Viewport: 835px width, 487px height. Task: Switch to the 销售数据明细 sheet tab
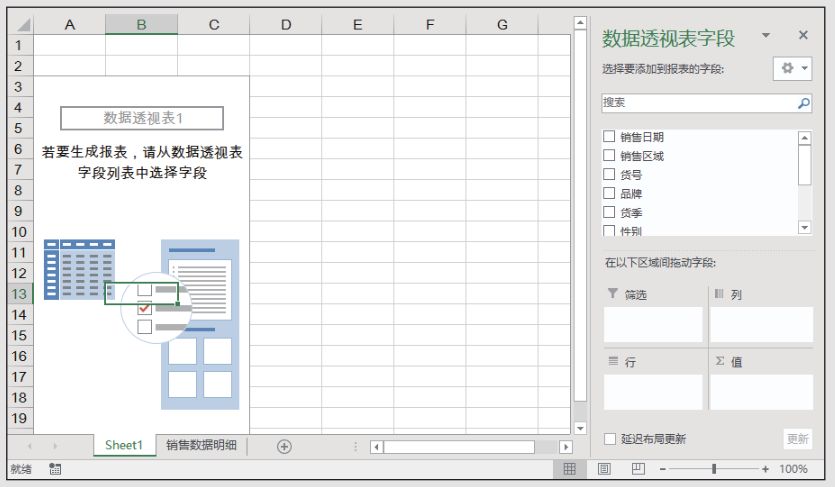click(202, 446)
